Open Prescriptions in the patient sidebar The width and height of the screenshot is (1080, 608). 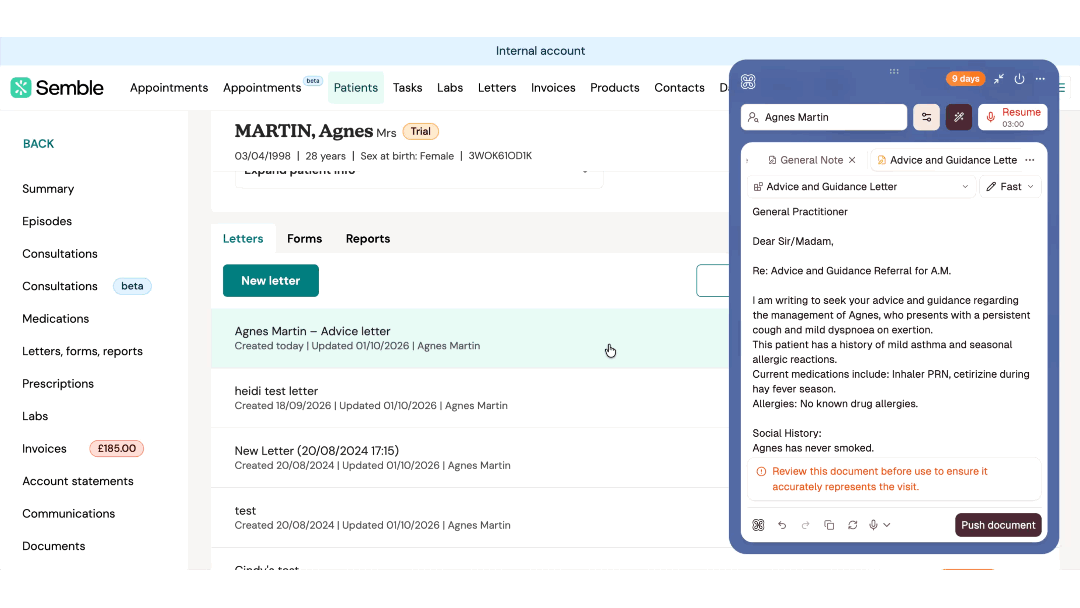pyautogui.click(x=58, y=384)
